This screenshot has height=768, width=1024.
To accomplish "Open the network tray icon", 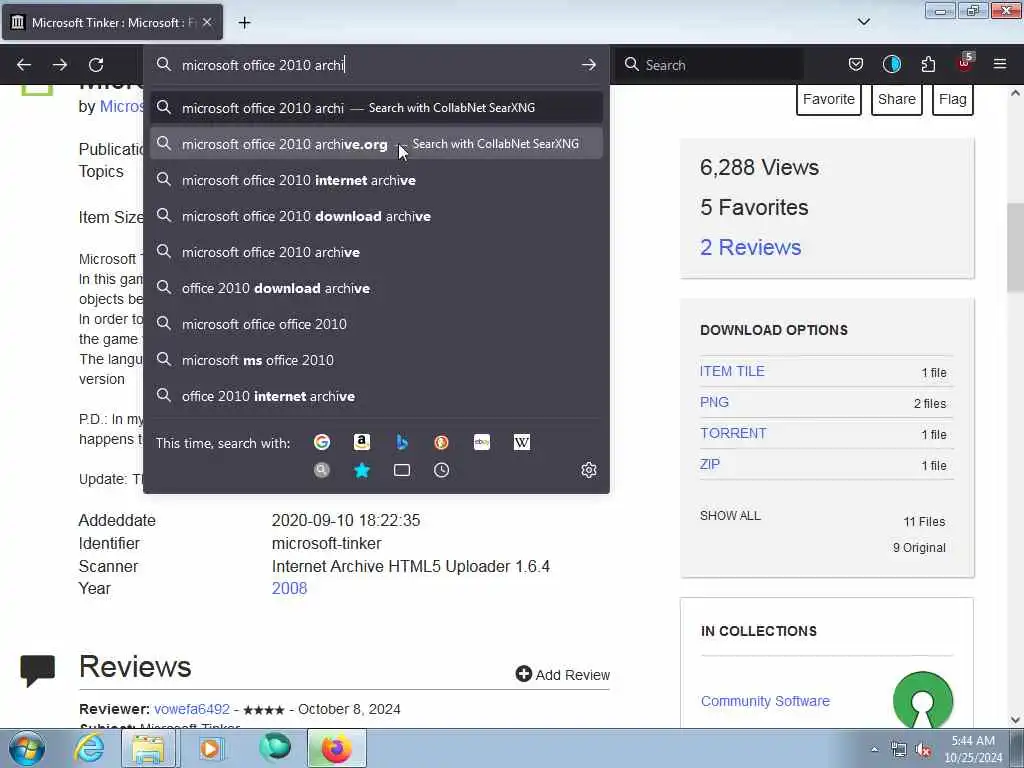I will point(899,750).
